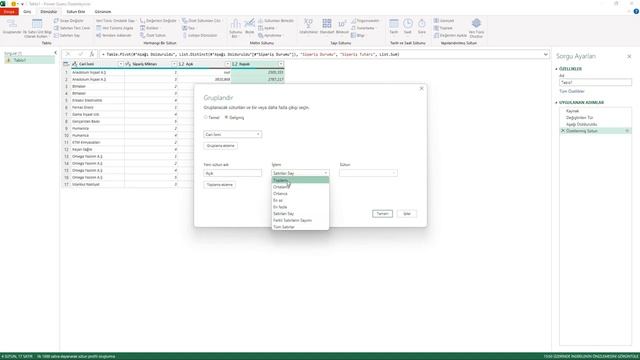
Task: Click the Taşı (Move) ribbon icon
Action: pyautogui.click(x=189, y=28)
